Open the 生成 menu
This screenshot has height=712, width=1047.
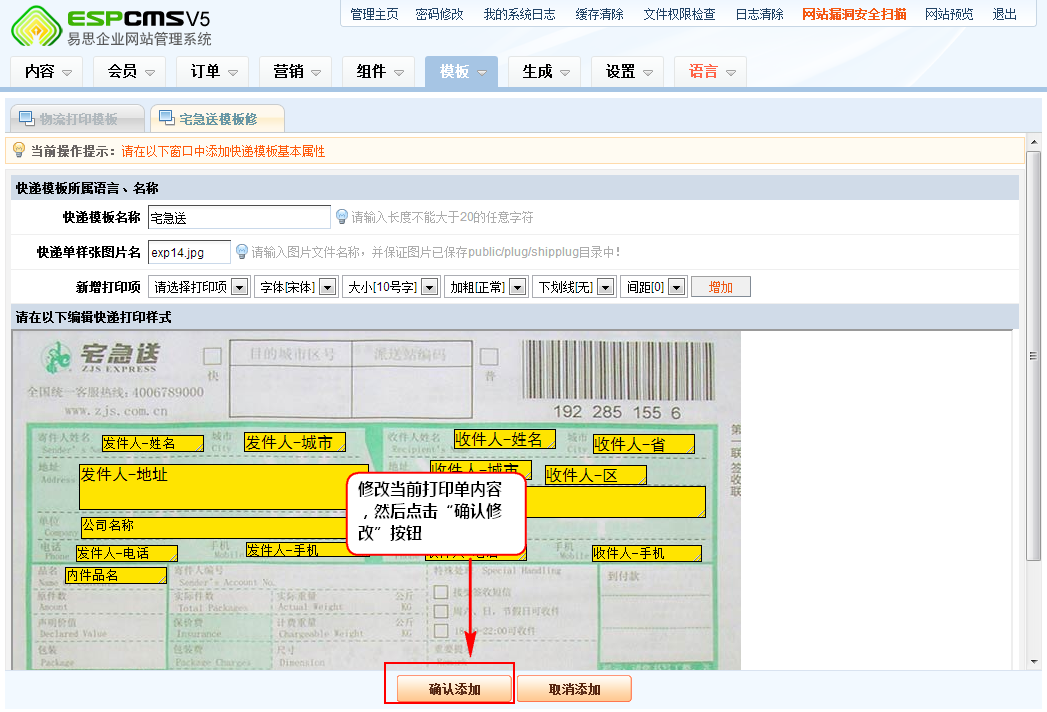[544, 71]
